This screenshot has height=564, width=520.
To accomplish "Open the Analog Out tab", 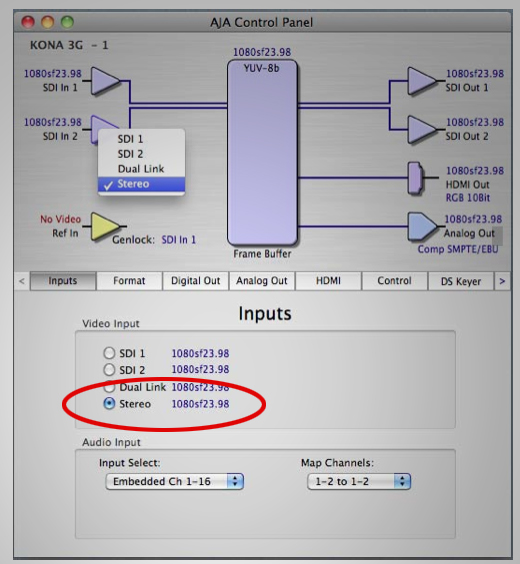I will pos(262,281).
